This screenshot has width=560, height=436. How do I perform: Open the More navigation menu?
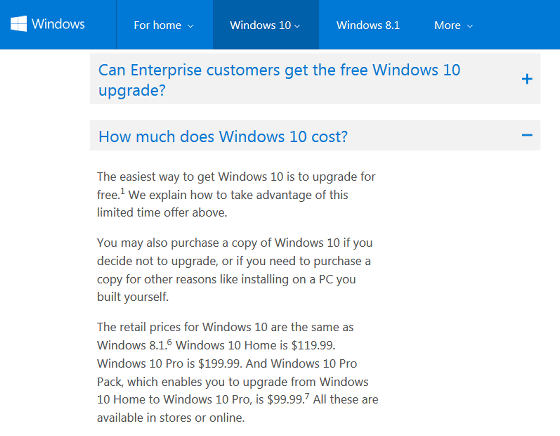coord(453,25)
